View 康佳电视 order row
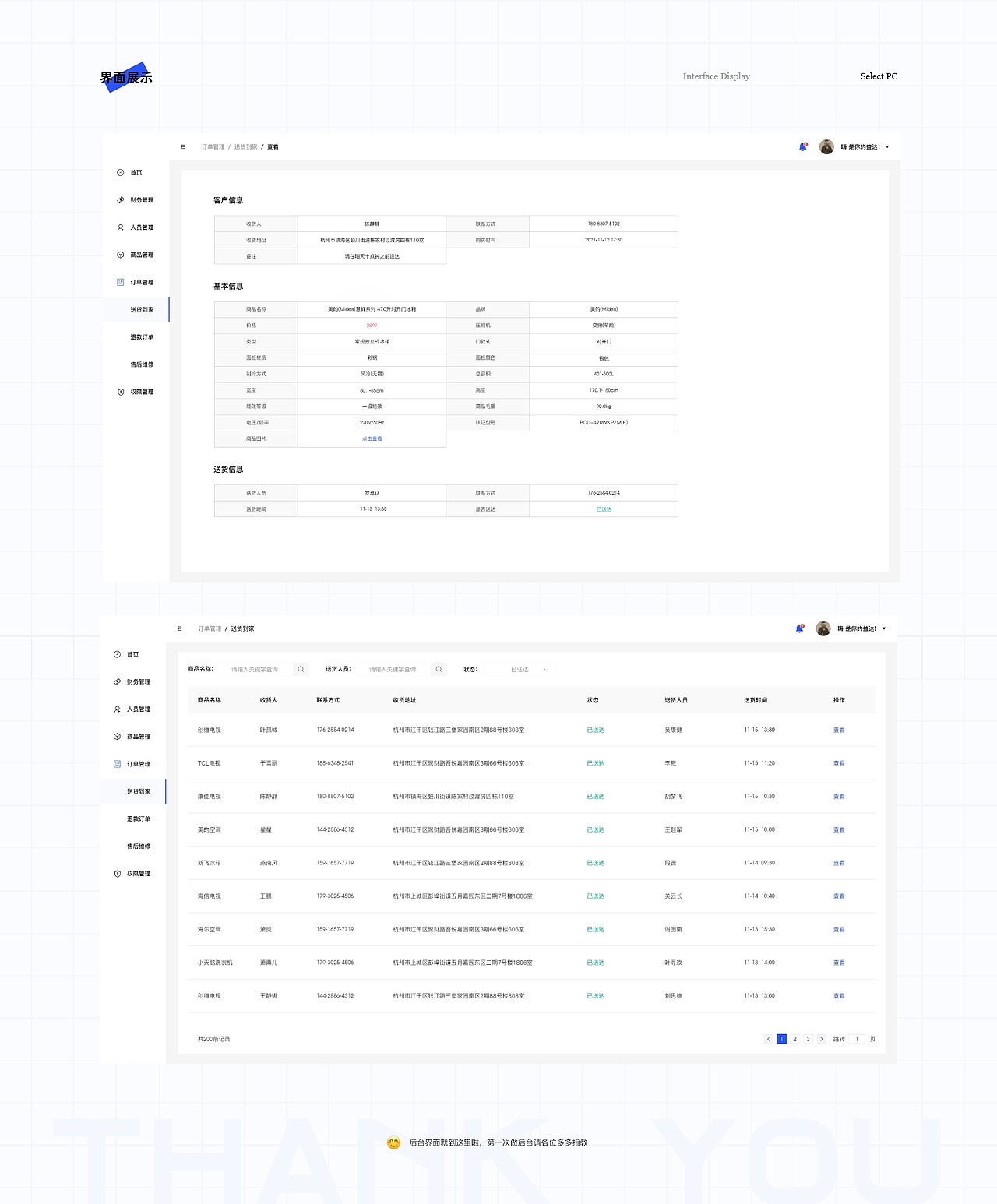This screenshot has width=997, height=1204. (x=839, y=796)
